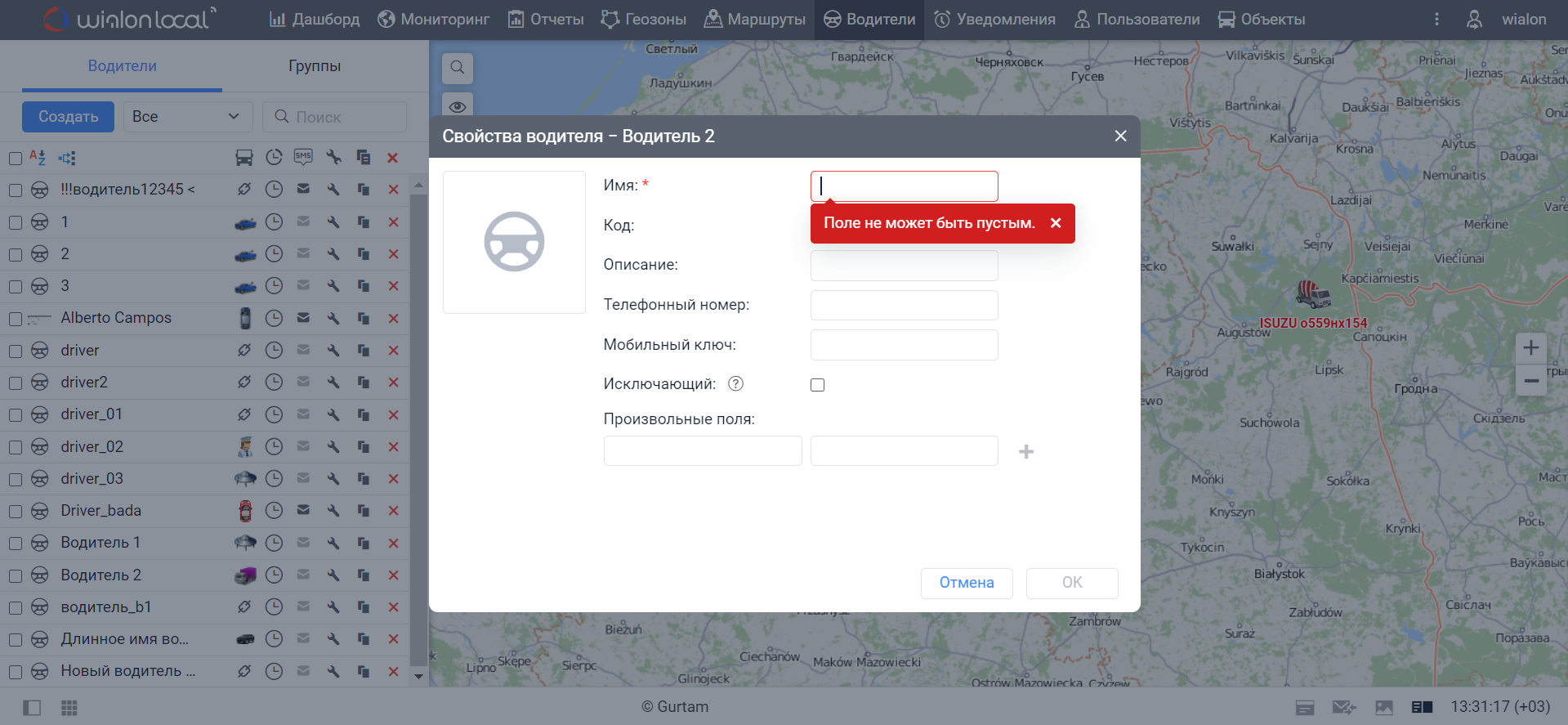1568x725 pixels.
Task: Expand the Все filter dropdown
Action: [x=186, y=117]
